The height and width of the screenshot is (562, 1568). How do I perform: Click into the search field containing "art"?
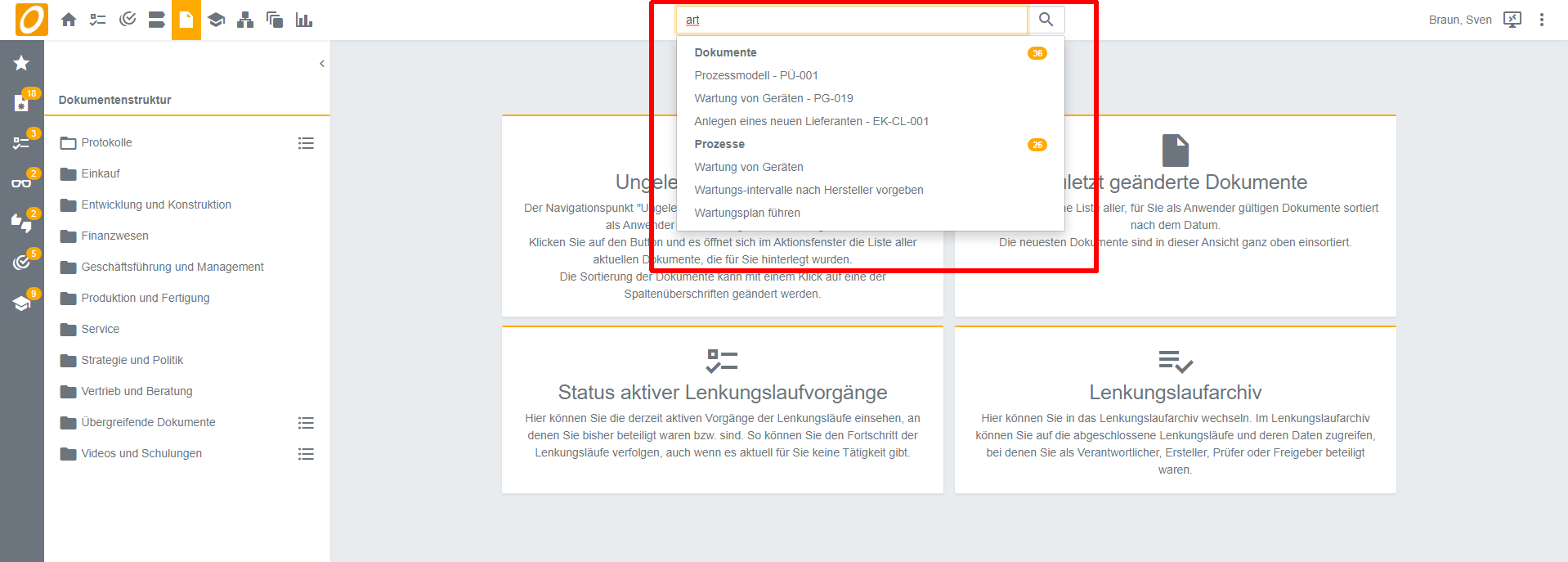850,20
